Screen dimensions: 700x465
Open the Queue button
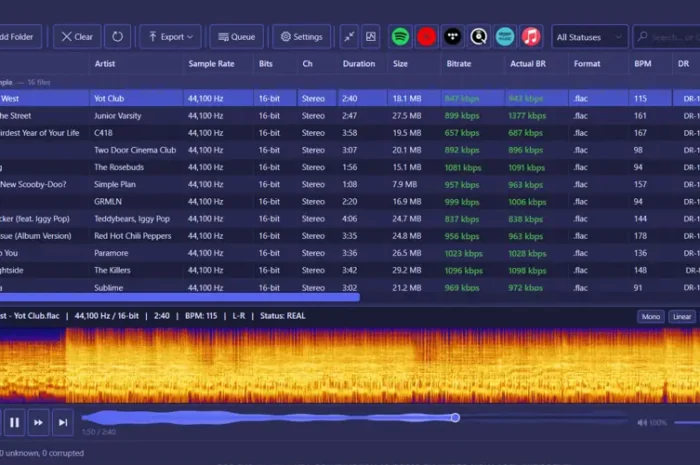click(x=237, y=37)
